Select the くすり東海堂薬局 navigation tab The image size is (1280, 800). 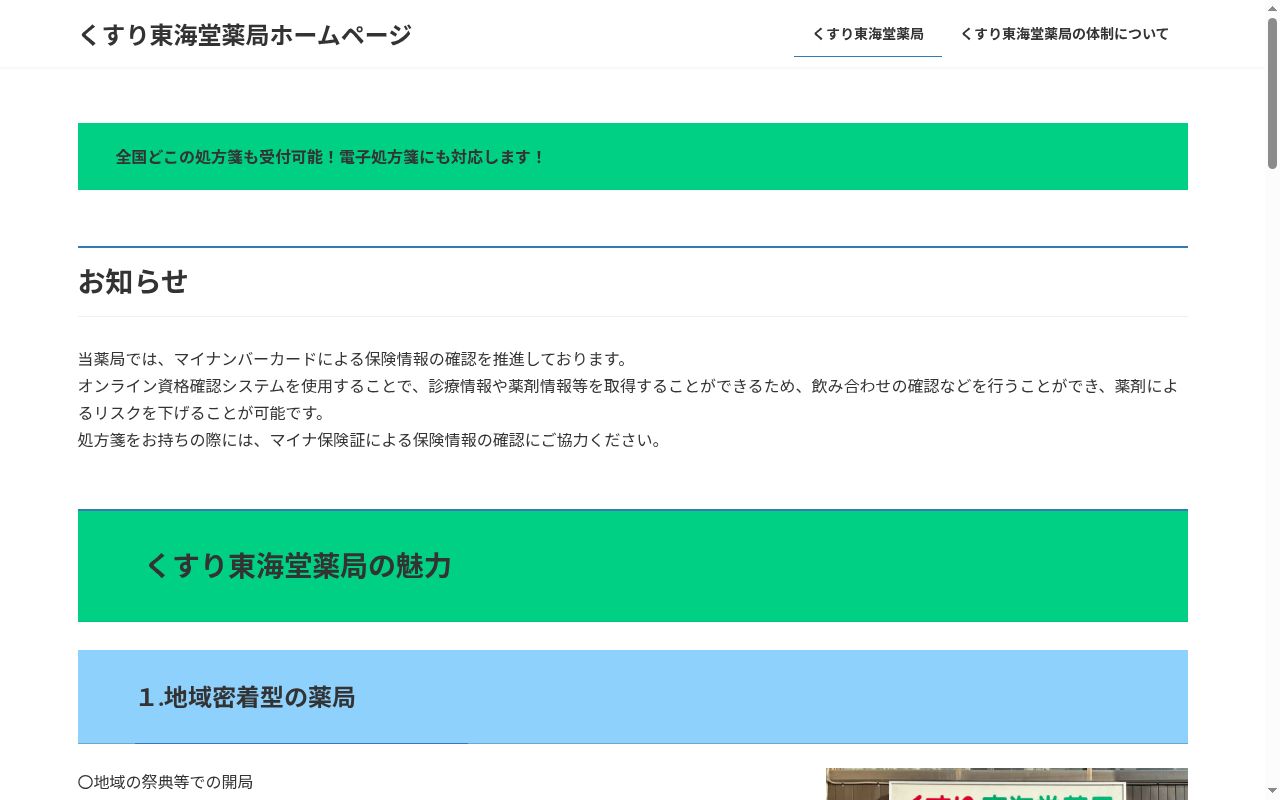pos(868,34)
